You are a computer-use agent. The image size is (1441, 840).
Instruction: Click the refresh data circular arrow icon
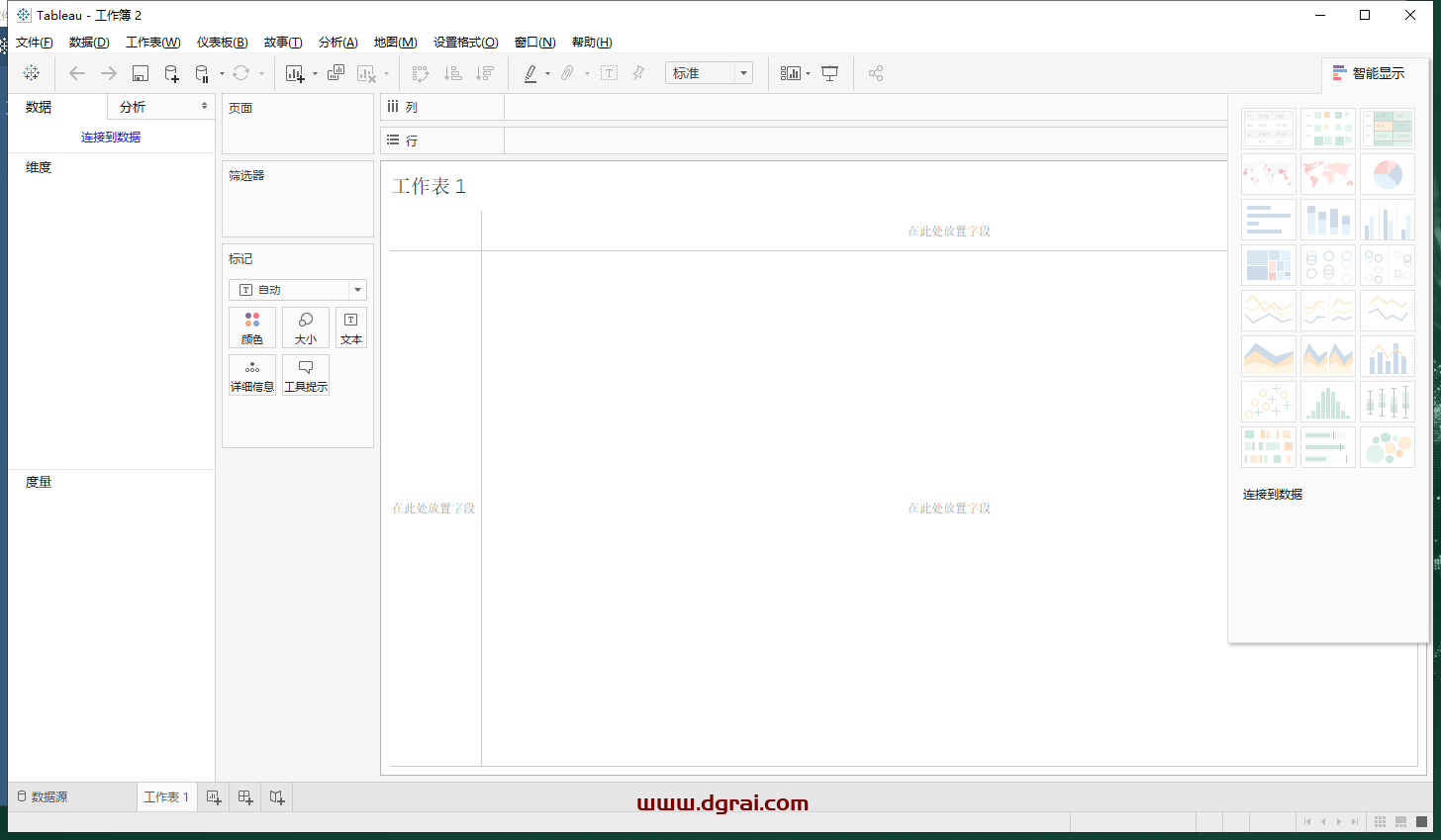coord(240,73)
